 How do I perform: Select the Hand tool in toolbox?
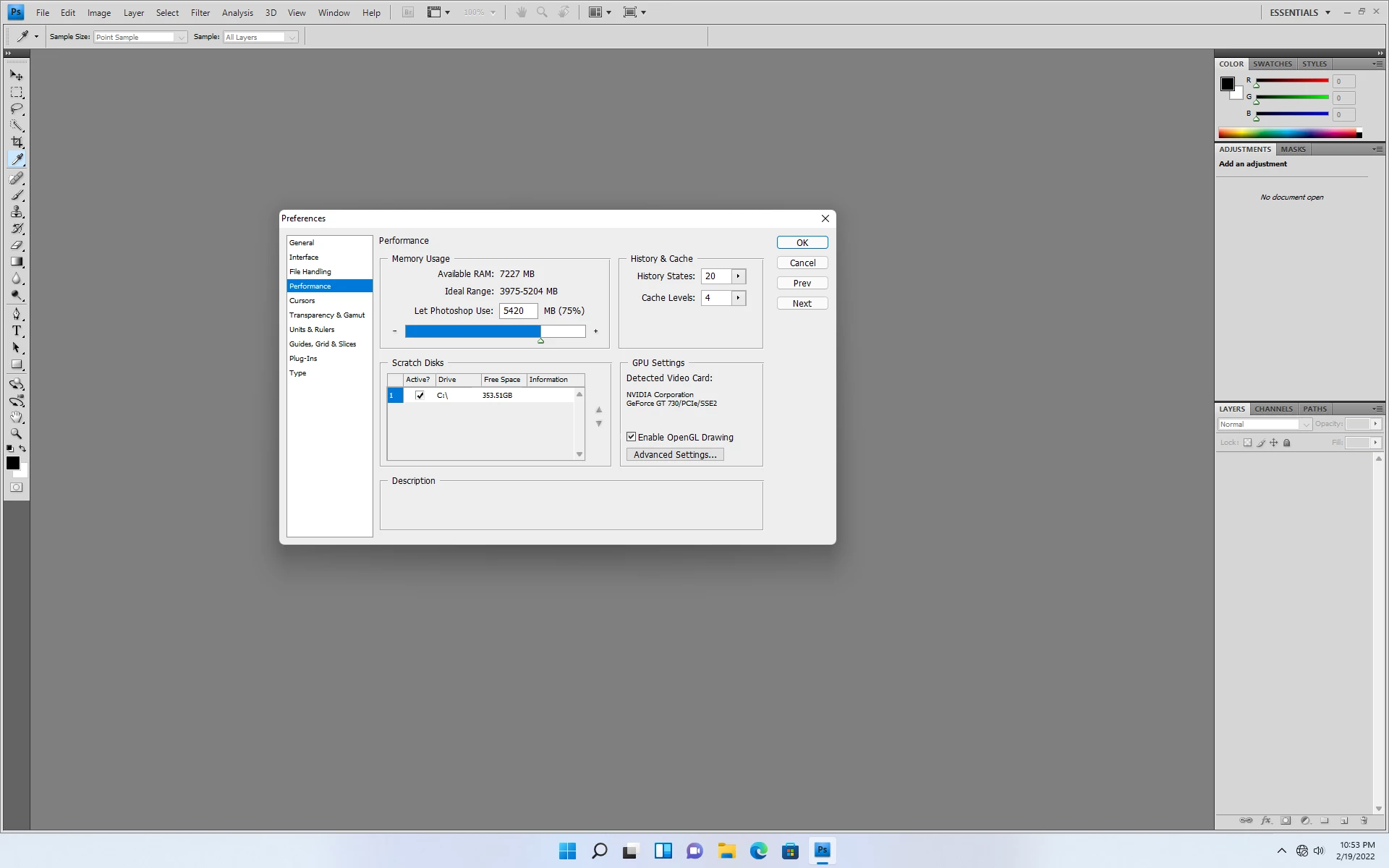coord(17,417)
